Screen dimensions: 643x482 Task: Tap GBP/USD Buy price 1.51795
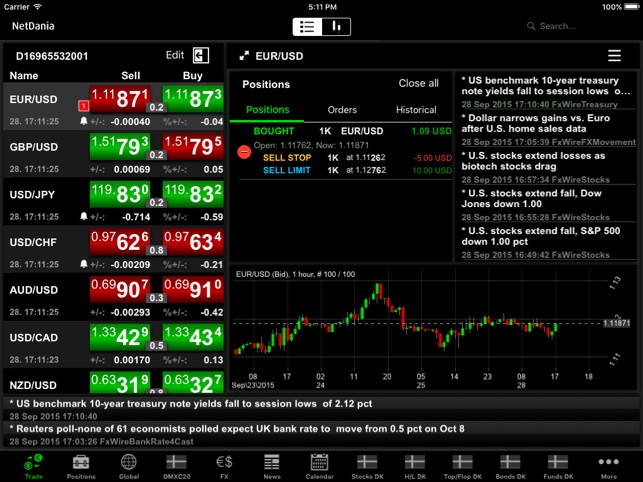(193, 146)
